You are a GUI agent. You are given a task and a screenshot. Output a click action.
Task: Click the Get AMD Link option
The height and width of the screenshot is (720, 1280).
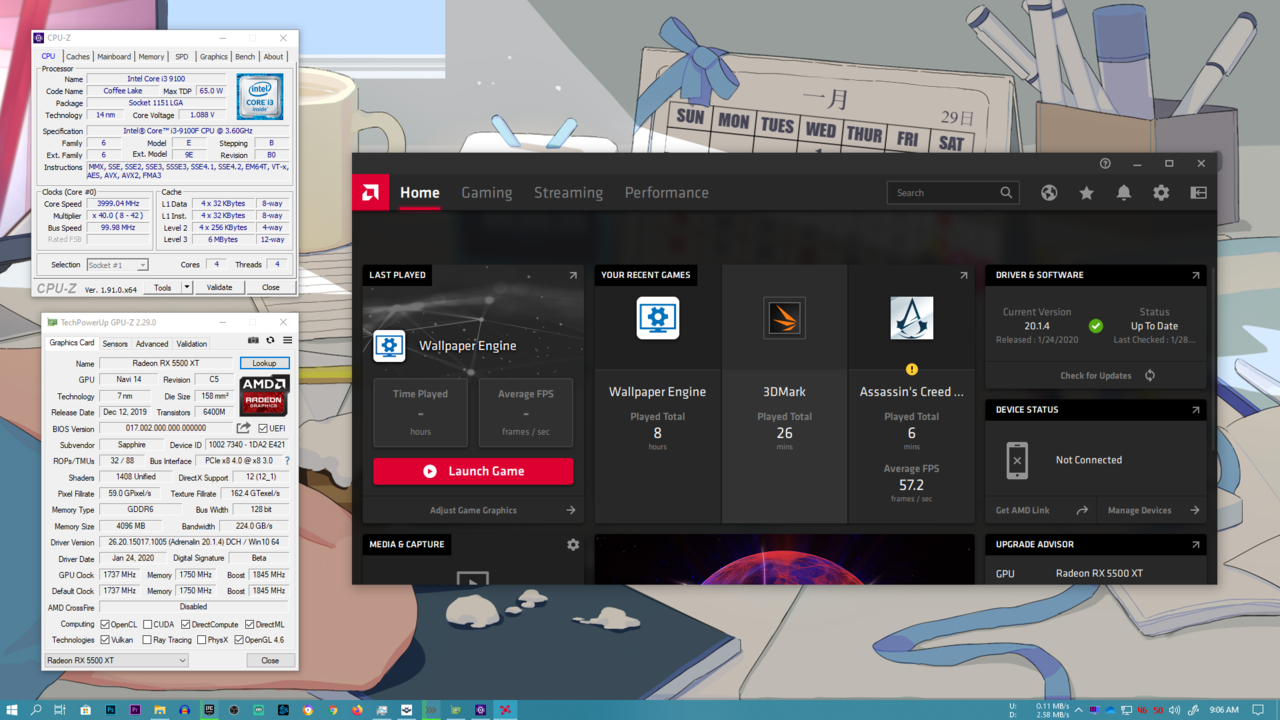(x=1023, y=510)
